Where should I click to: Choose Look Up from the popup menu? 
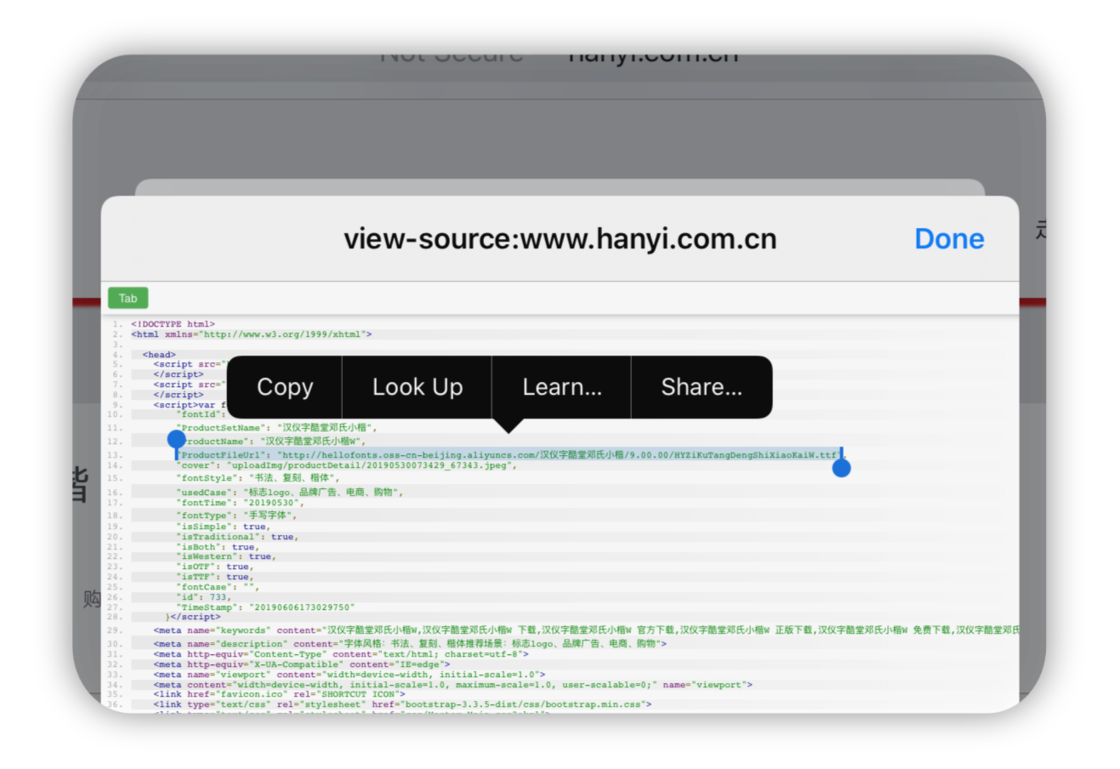coord(417,388)
